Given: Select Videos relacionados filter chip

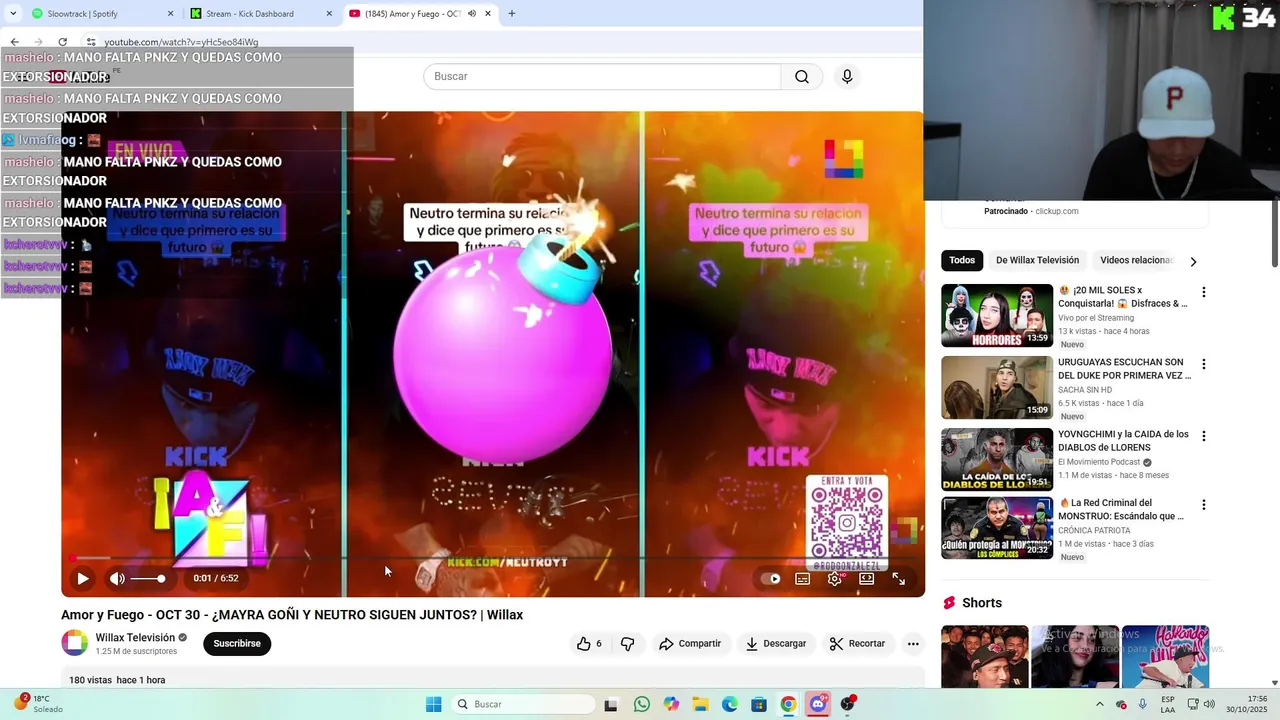Looking at the screenshot, I should coord(1136,260).
